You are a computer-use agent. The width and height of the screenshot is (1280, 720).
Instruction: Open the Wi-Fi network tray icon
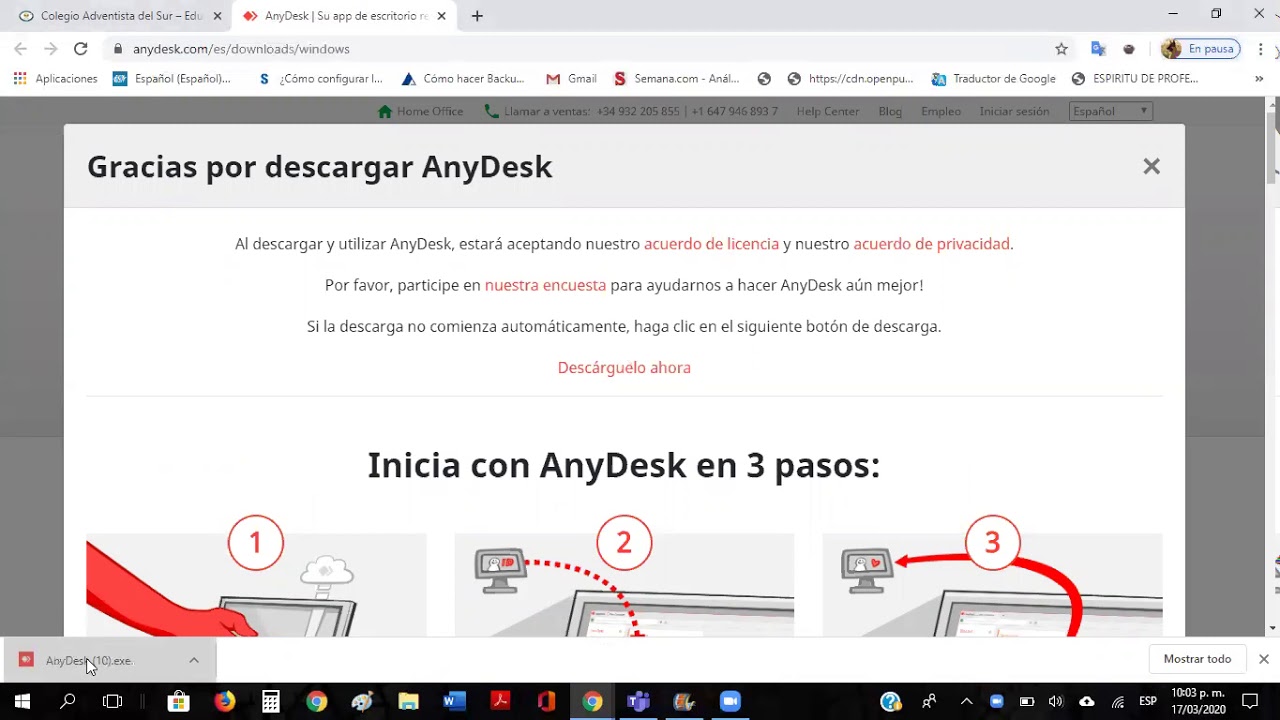coord(1118,701)
